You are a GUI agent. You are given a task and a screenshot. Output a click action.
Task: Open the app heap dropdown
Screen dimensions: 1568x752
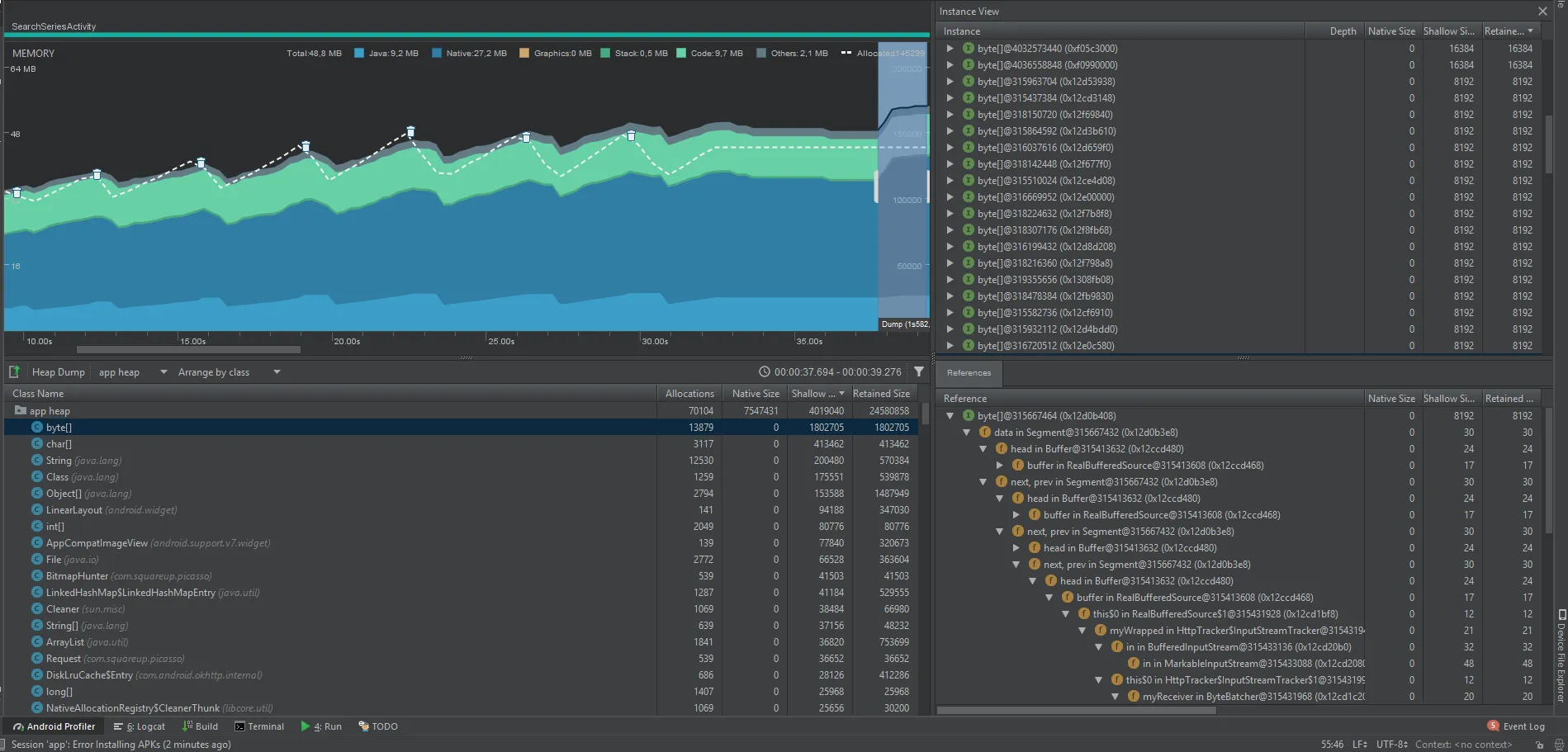[132, 372]
